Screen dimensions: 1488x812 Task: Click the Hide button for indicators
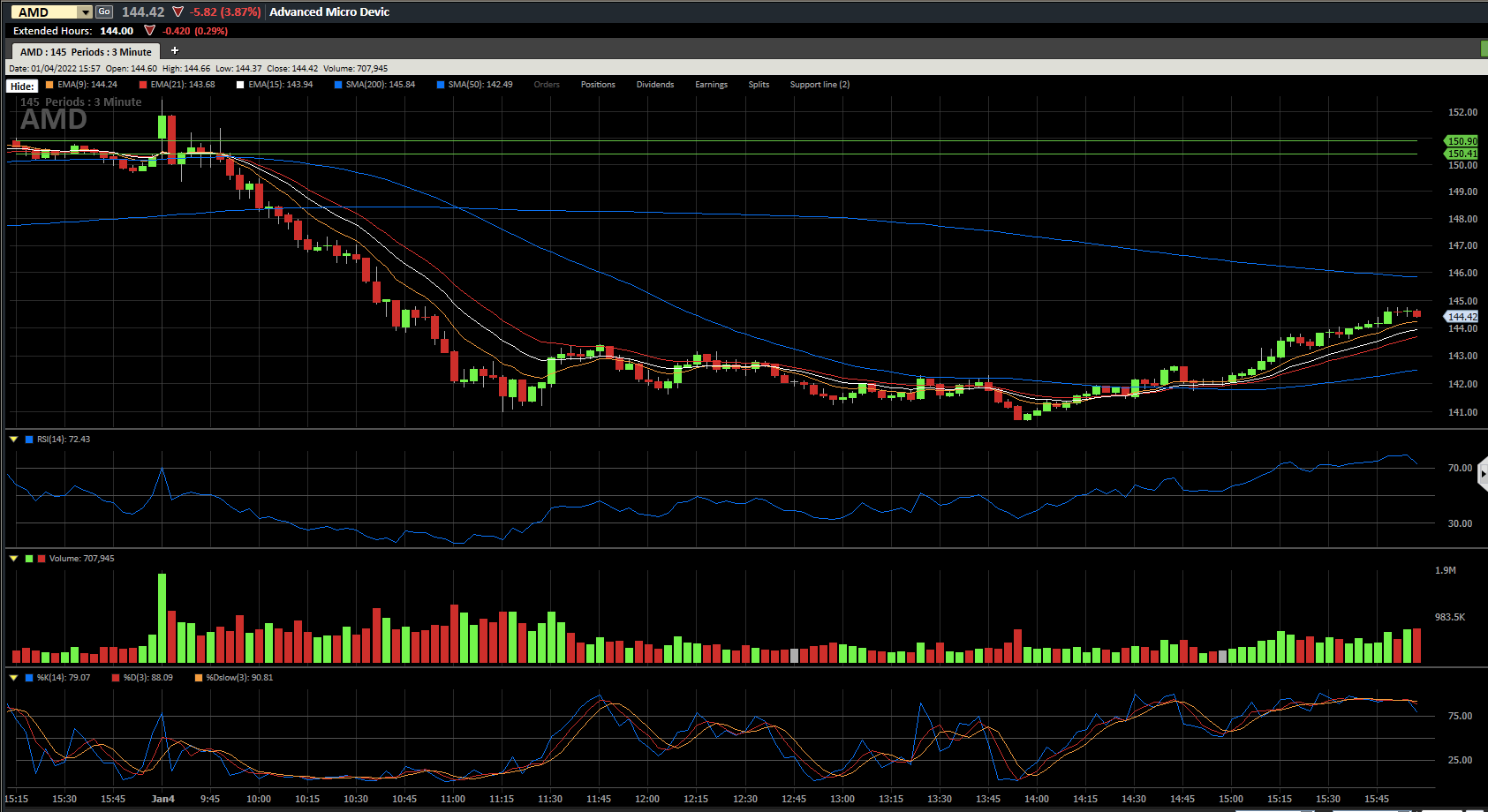22,86
